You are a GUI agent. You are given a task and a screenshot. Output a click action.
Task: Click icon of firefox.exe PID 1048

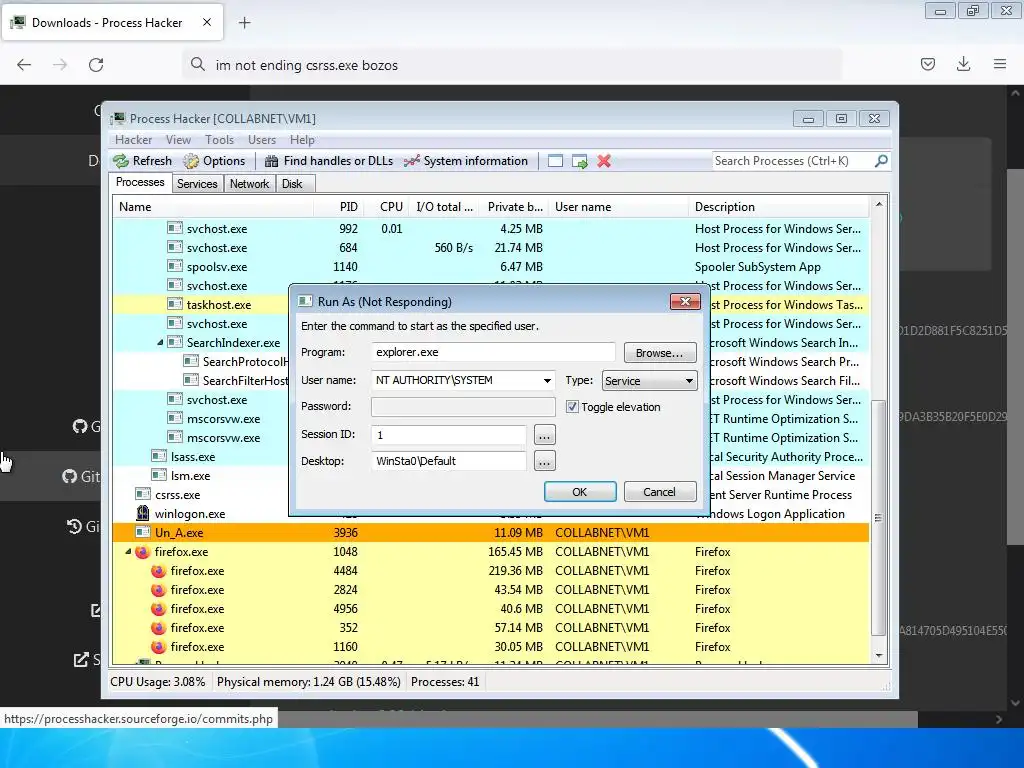142,552
